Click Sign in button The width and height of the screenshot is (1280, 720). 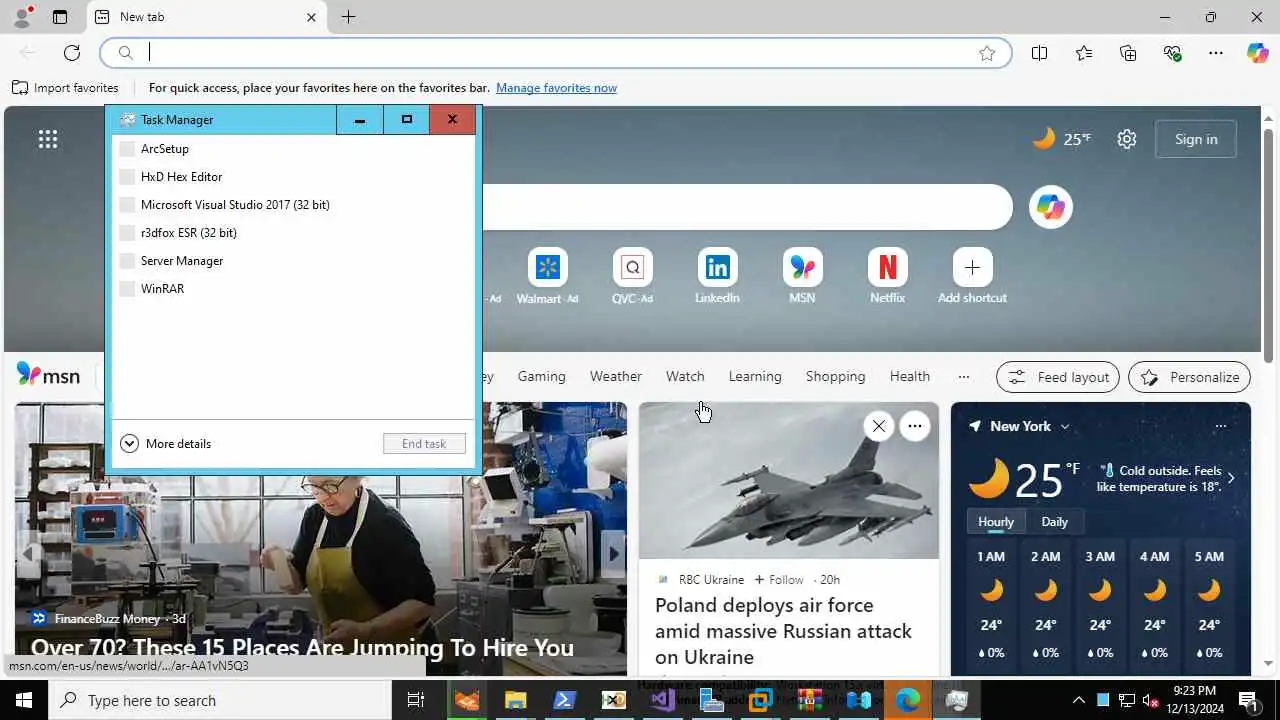(1196, 139)
